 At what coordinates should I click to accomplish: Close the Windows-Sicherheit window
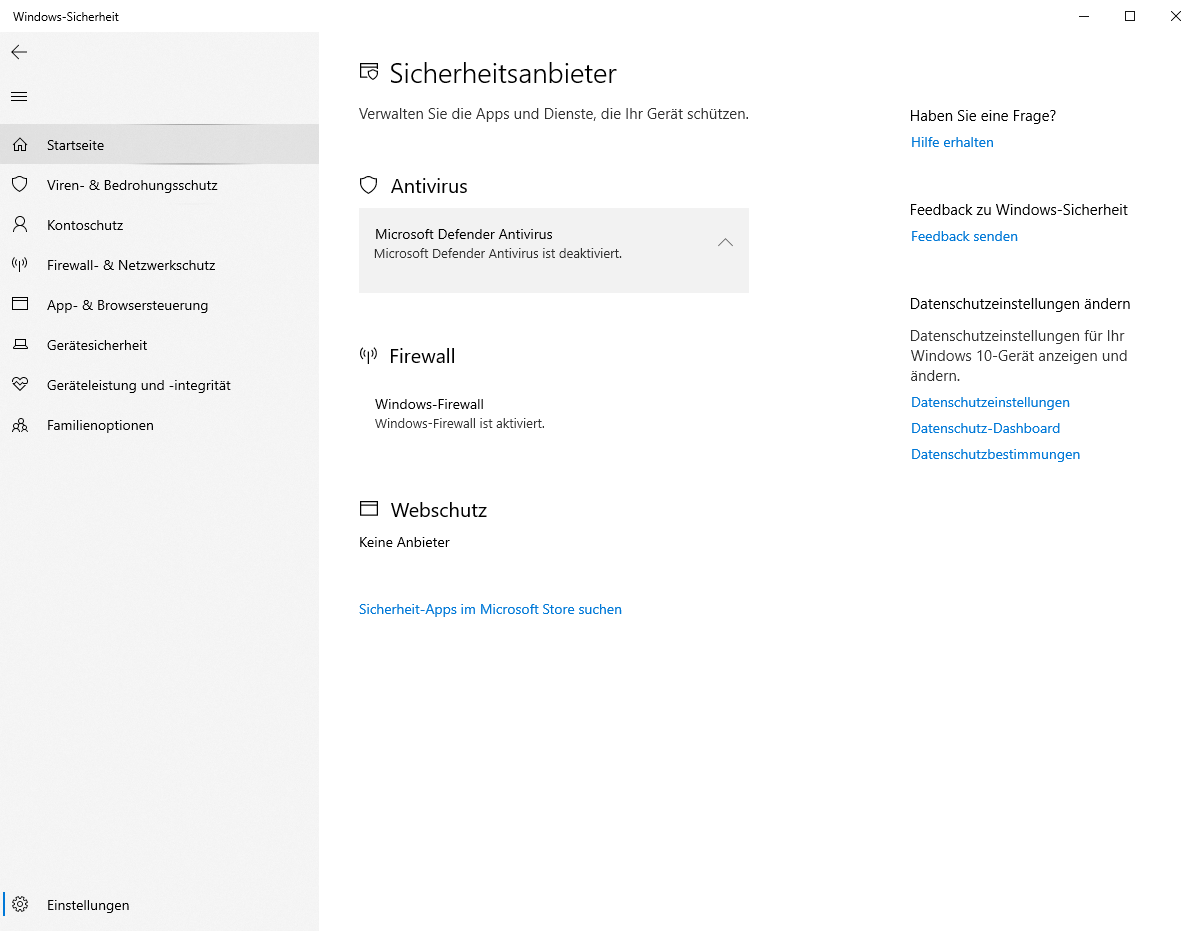tap(1175, 16)
